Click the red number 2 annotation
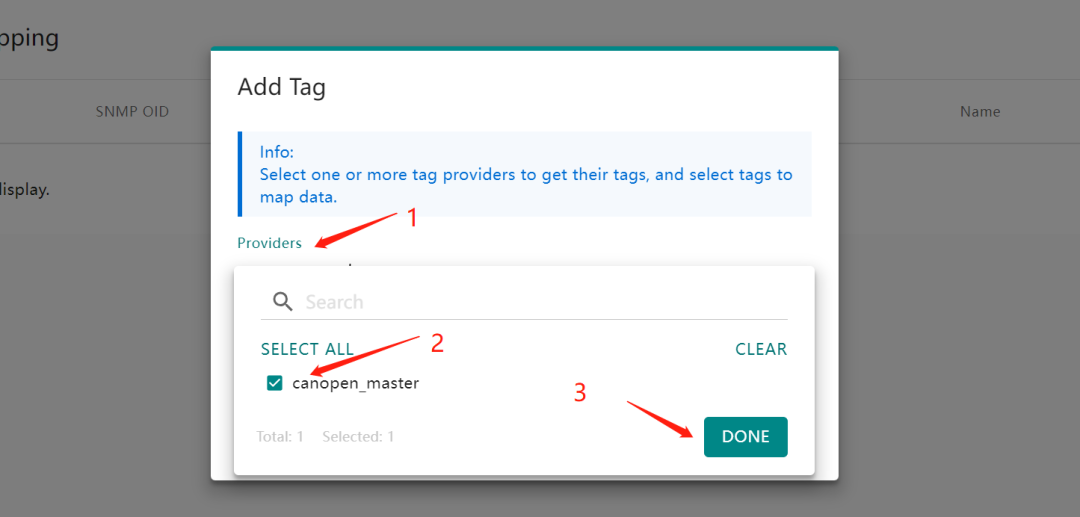This screenshot has height=517, width=1080. click(436, 343)
